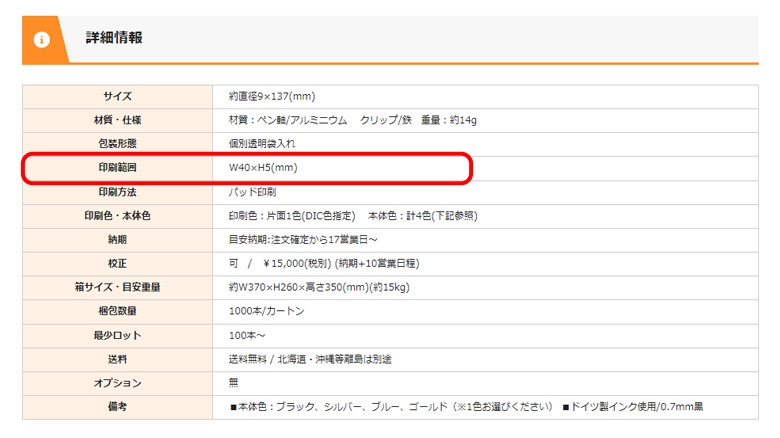
Task: Select the 包装形態 row label
Action: 117,144
